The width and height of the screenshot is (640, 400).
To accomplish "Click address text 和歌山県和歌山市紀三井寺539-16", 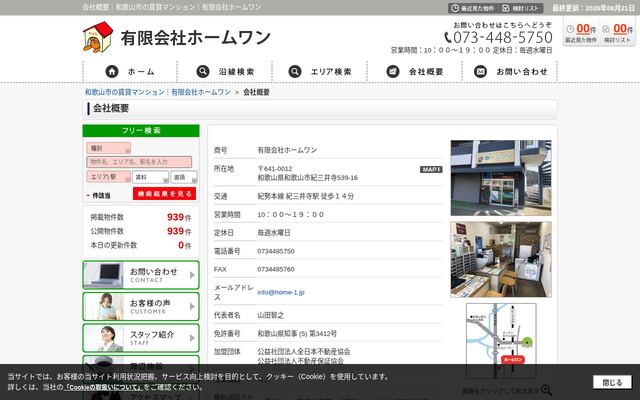I will point(307,178).
